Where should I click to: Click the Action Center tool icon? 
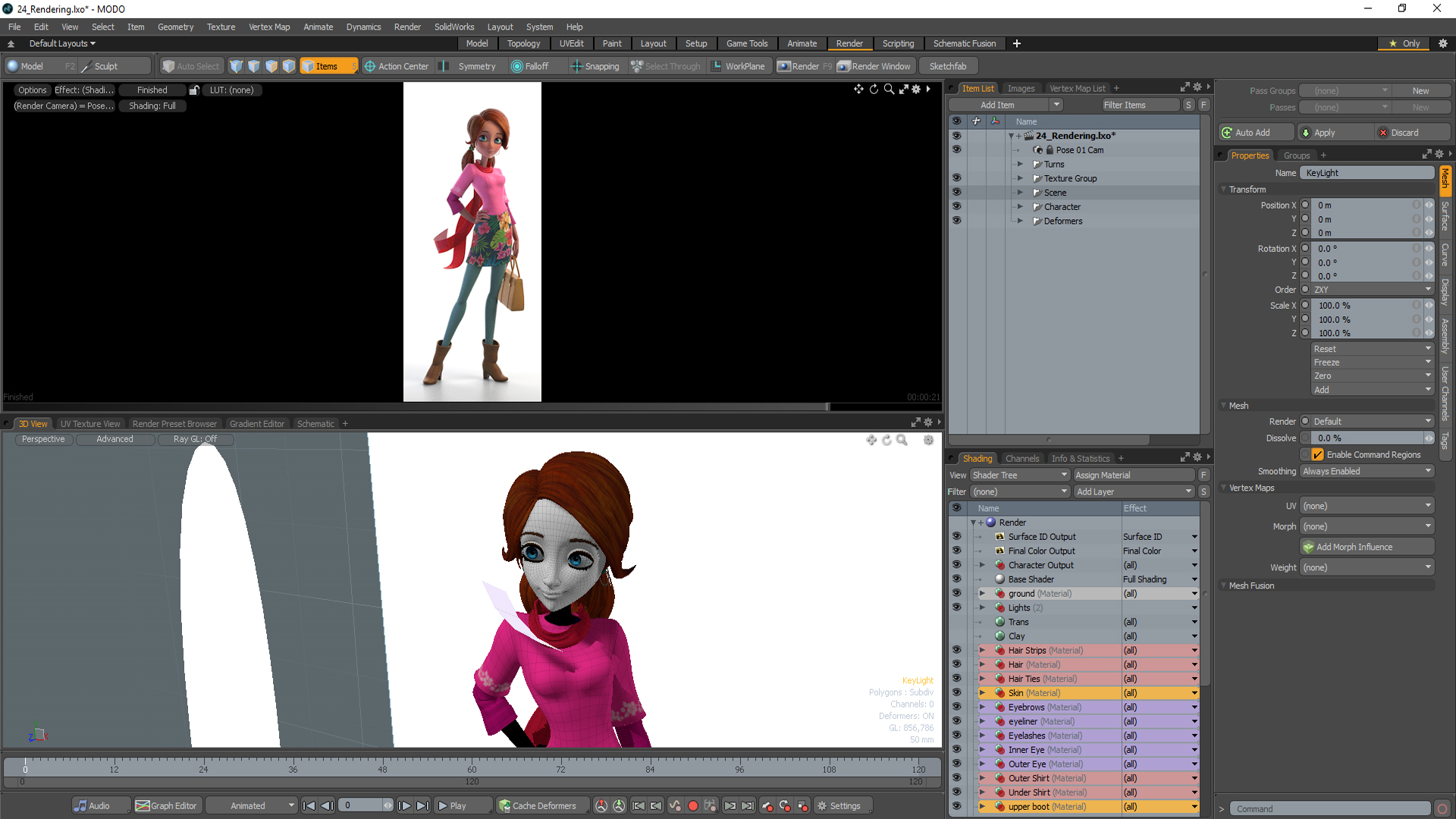tap(370, 67)
